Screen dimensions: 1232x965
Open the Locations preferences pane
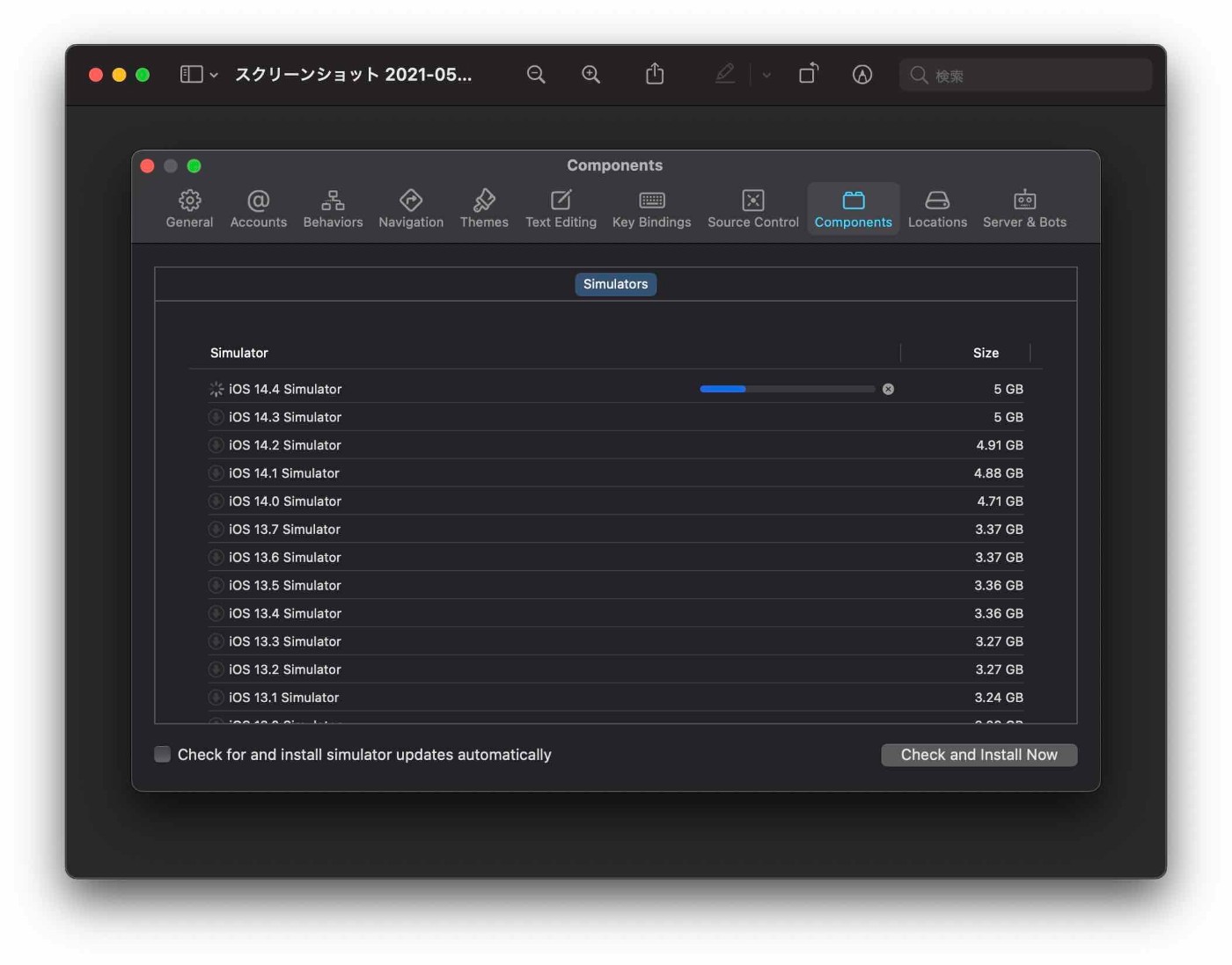click(x=937, y=209)
